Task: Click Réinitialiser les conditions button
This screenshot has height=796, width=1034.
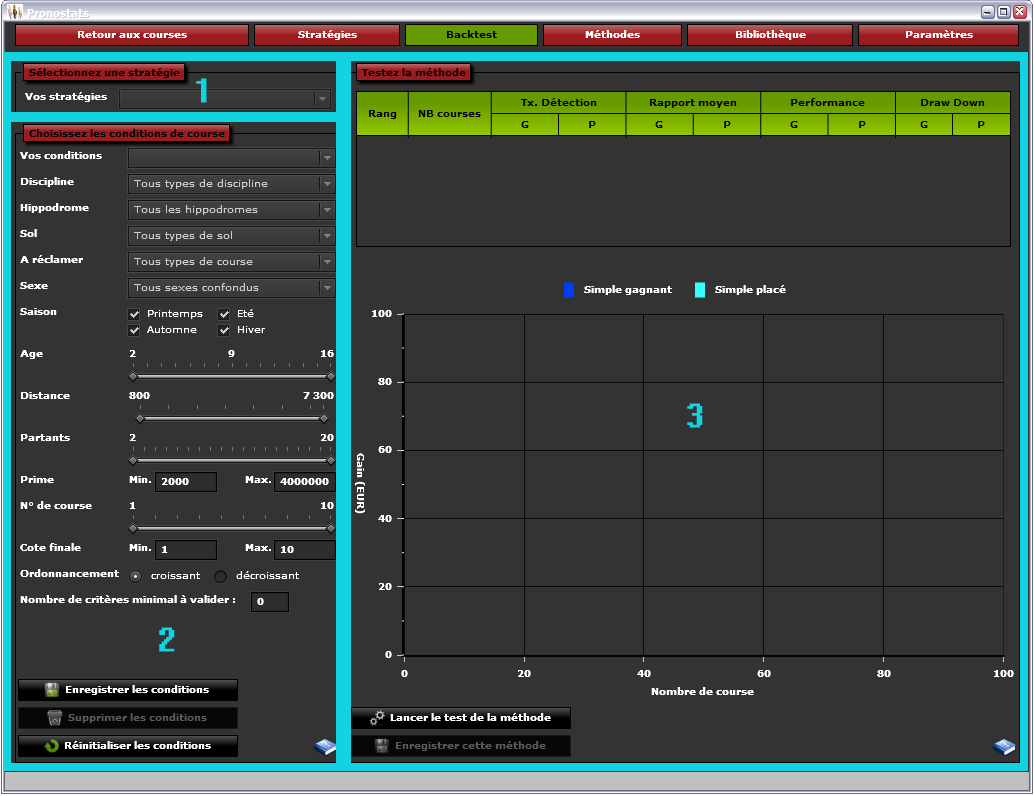Action: tap(128, 746)
